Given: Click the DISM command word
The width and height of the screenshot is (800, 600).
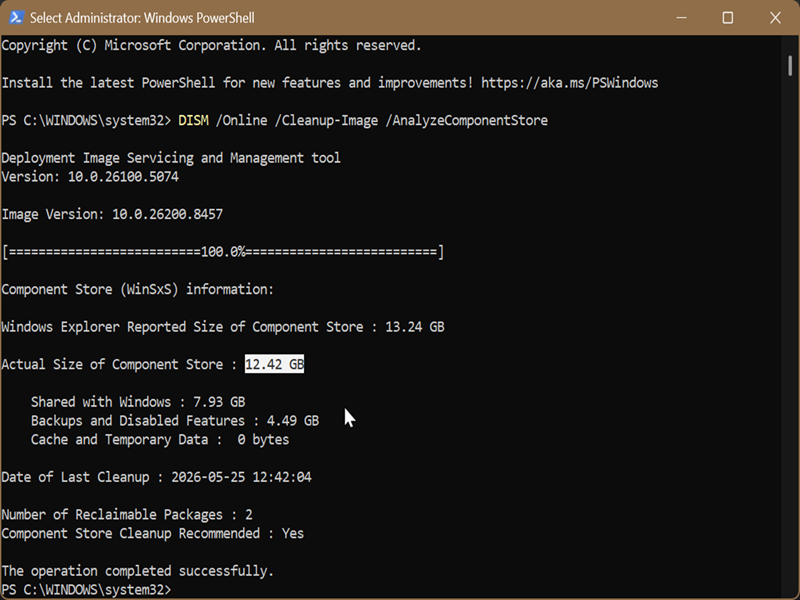Looking at the screenshot, I should point(193,120).
